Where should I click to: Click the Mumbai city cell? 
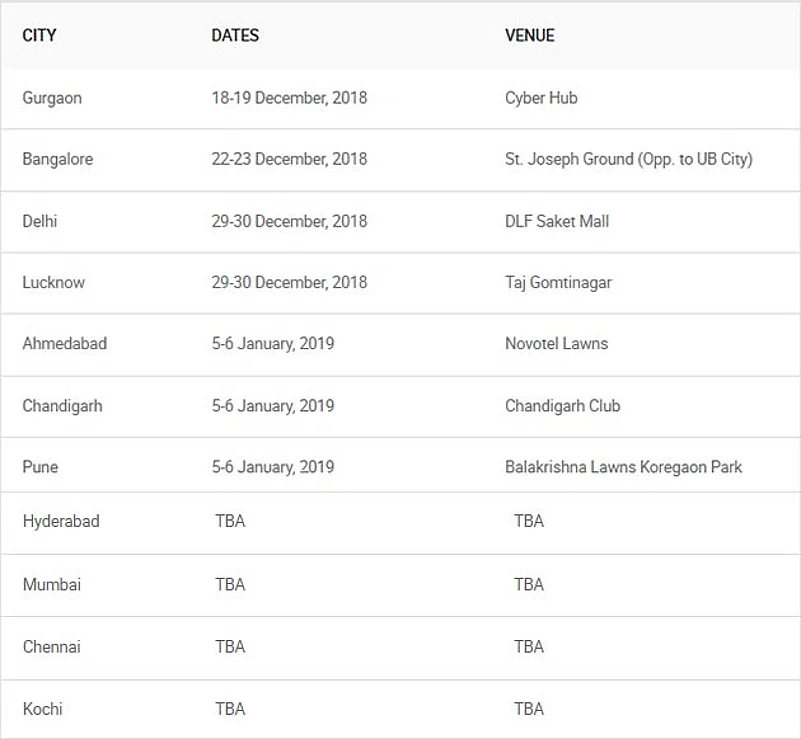click(52, 584)
